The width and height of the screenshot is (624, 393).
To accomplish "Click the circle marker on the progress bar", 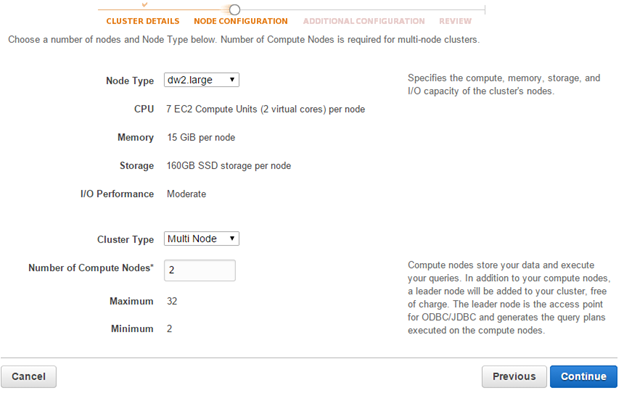I will pos(234,10).
